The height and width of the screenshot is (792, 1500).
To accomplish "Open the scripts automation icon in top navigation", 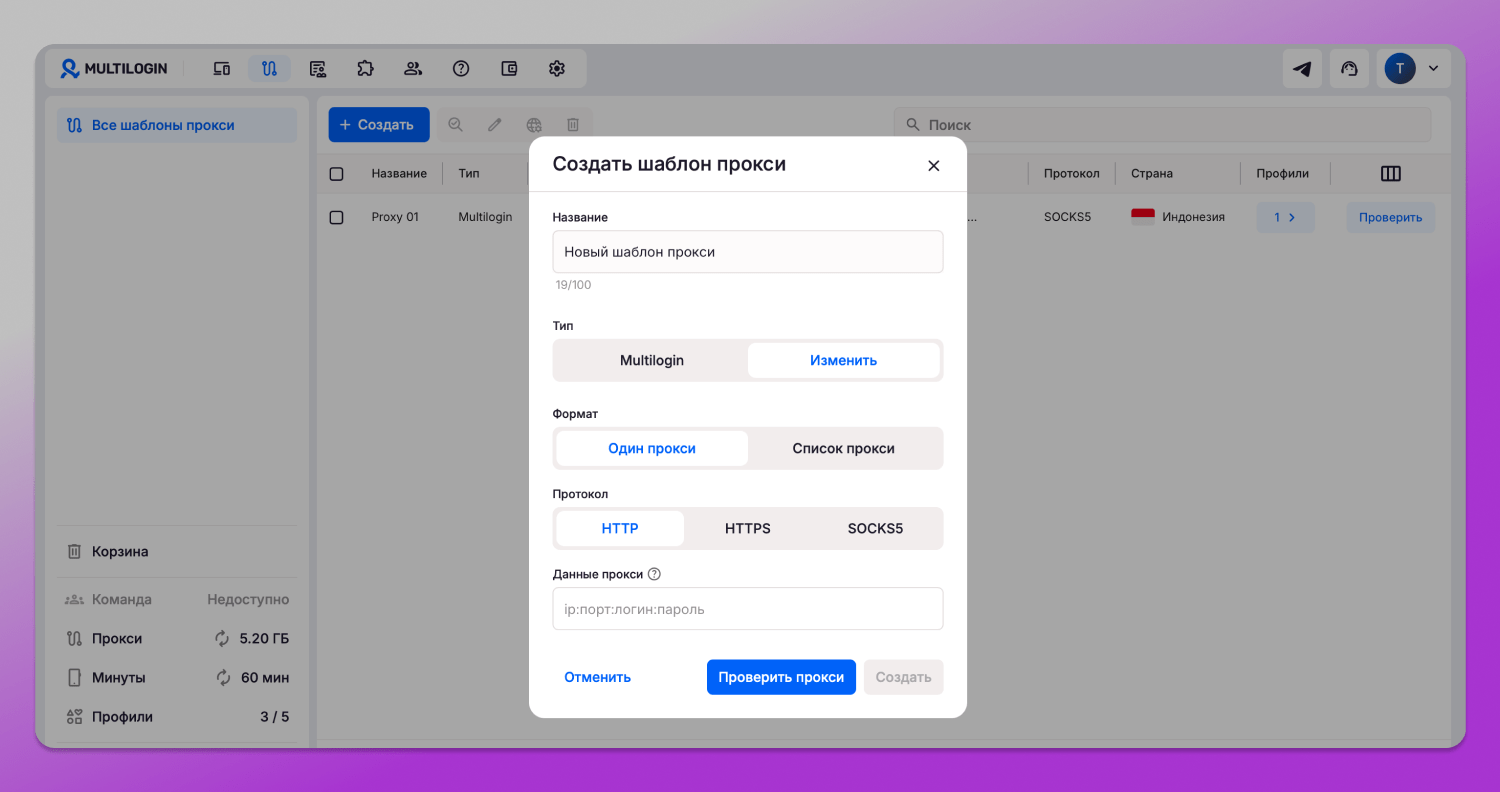I will tap(318, 69).
